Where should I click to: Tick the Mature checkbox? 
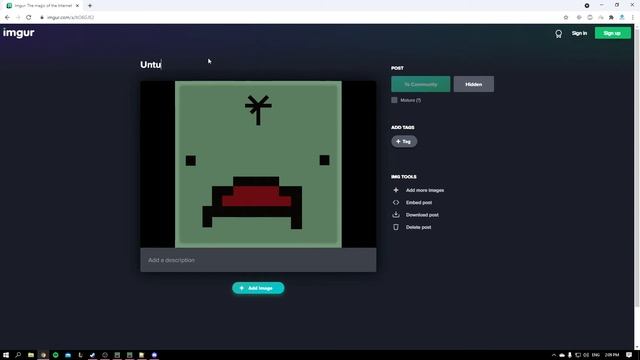click(x=394, y=100)
